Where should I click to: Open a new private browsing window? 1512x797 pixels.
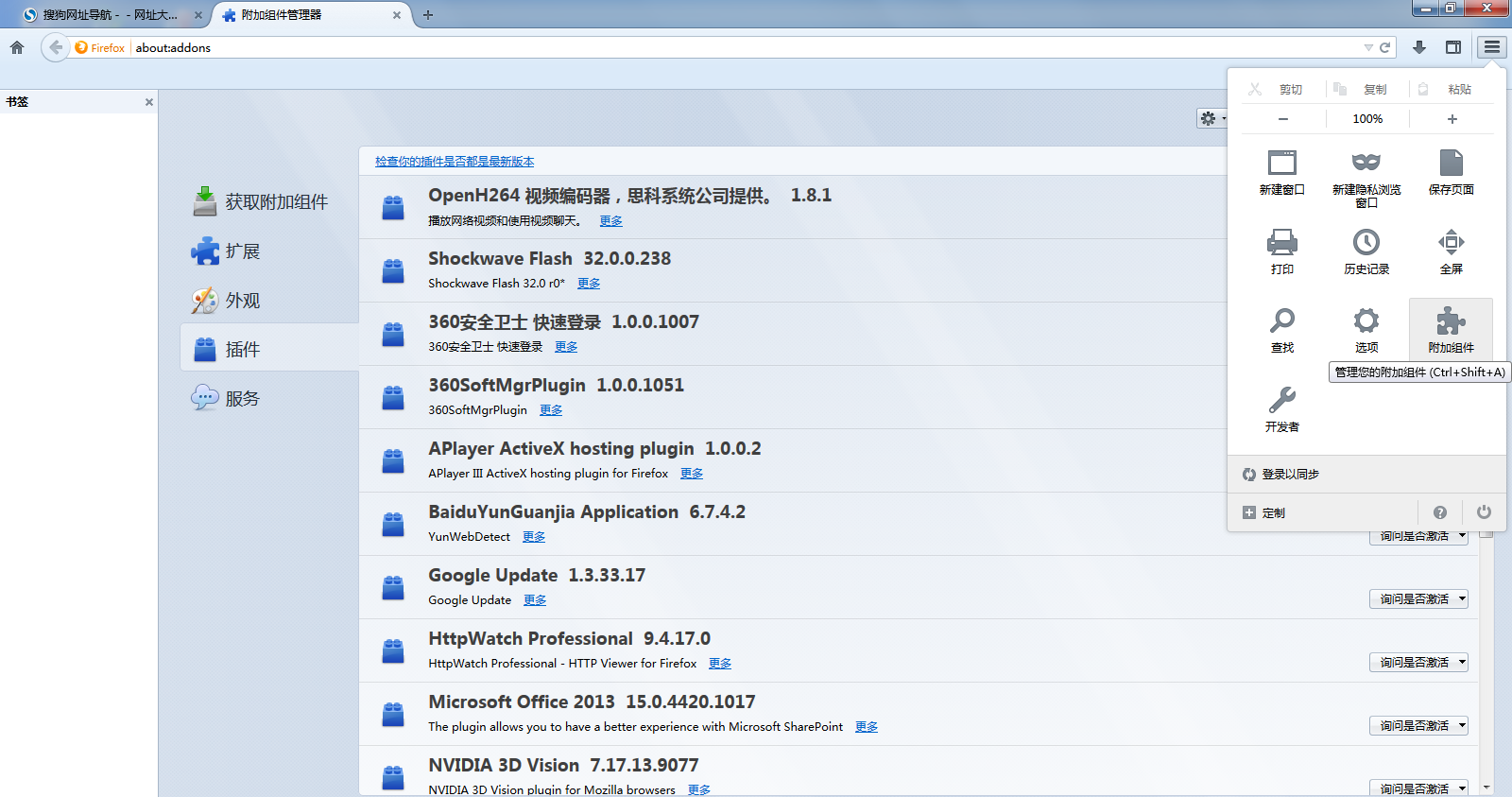coord(1366,179)
